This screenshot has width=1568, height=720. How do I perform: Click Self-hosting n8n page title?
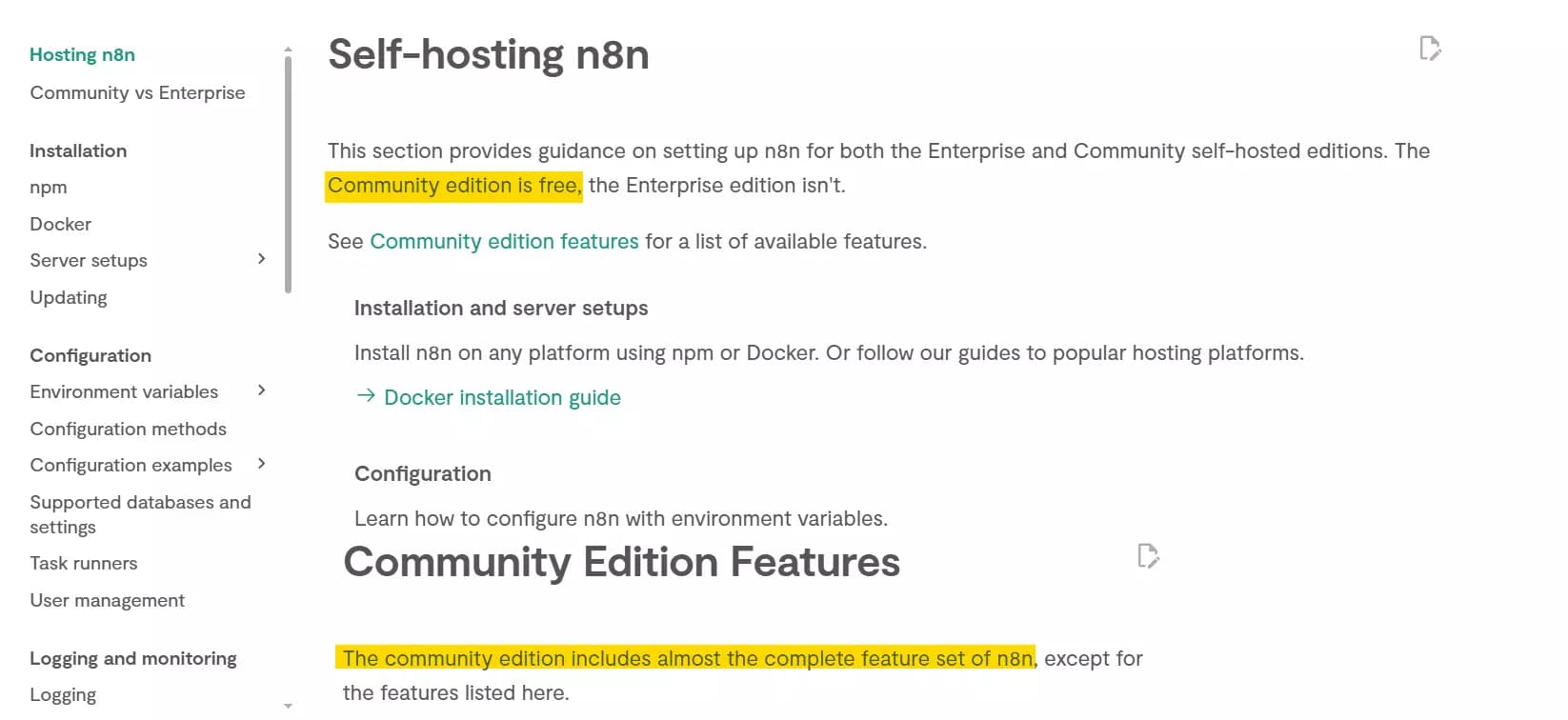489,54
